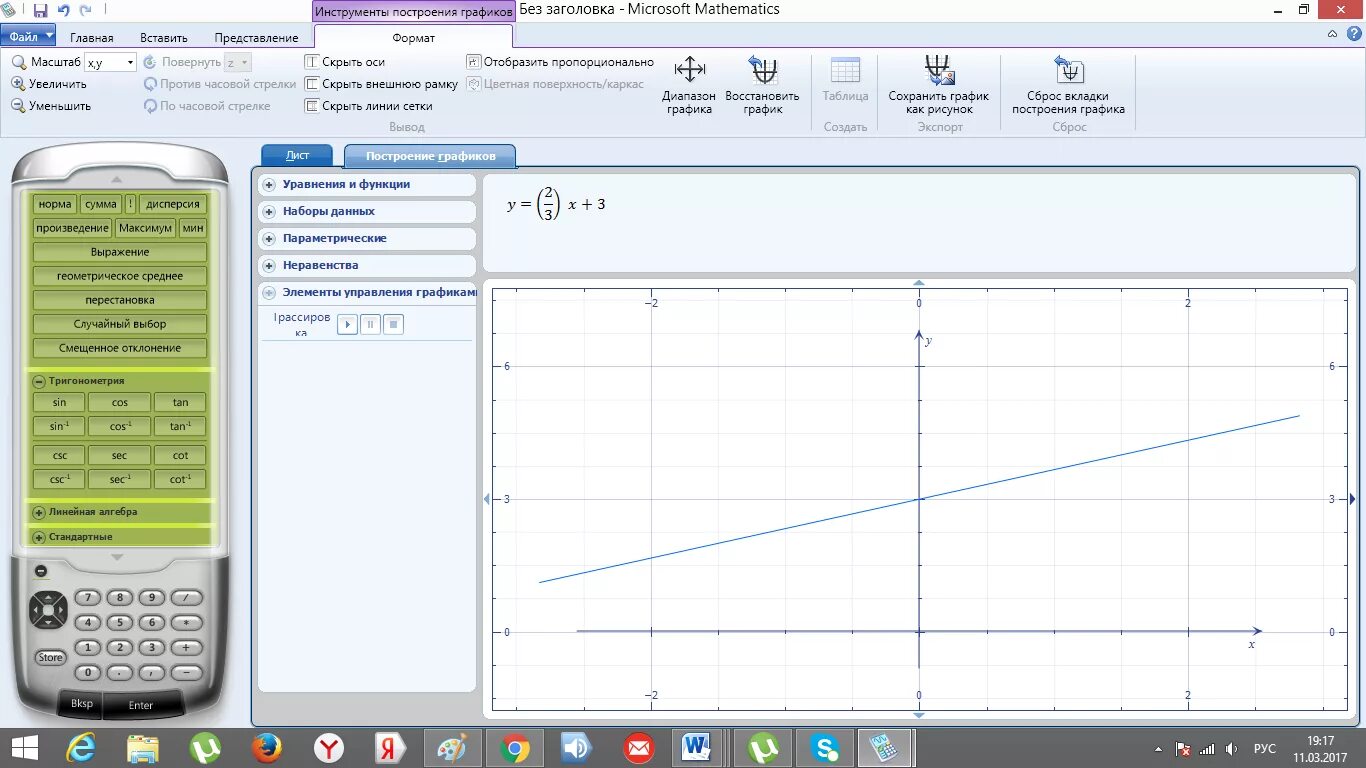The image size is (1366, 768).
Task: Start the trace play button
Action: tap(347, 324)
